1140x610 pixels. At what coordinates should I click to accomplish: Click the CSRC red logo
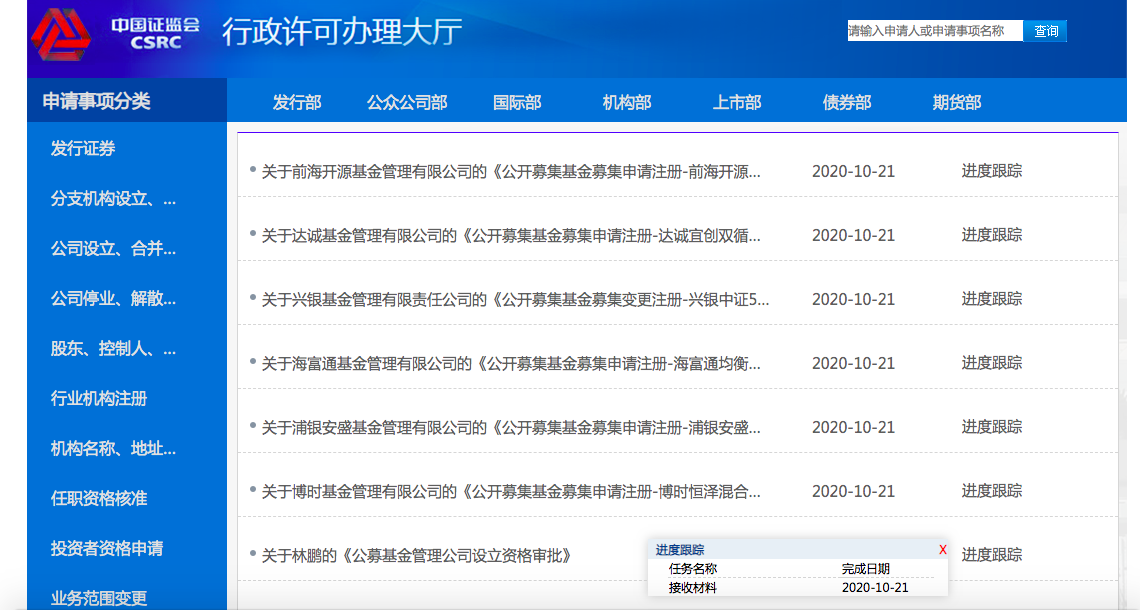(60, 34)
